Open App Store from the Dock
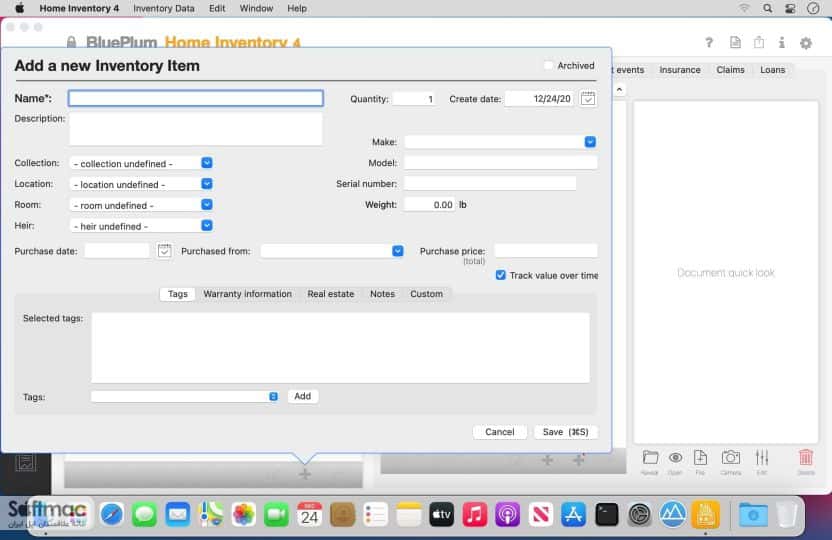Viewport: 832px width, 540px height. [574, 515]
